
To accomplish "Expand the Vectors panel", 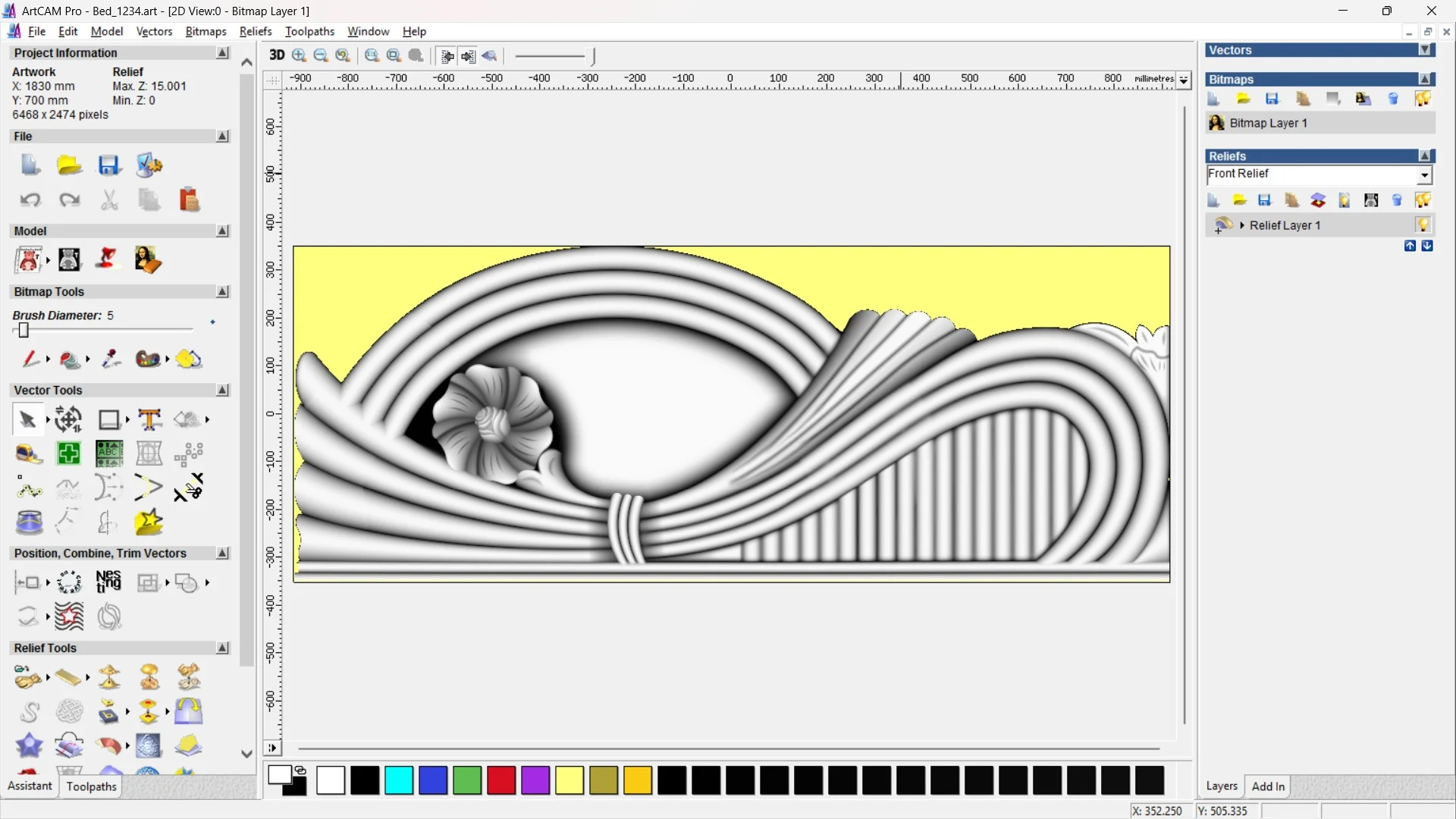I will pyautogui.click(x=1426, y=50).
